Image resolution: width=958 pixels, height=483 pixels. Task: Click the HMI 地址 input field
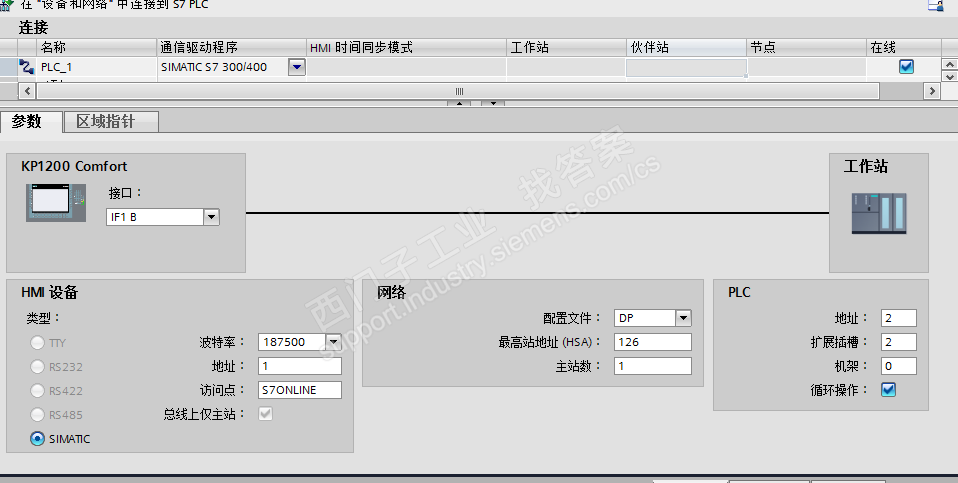[300, 366]
